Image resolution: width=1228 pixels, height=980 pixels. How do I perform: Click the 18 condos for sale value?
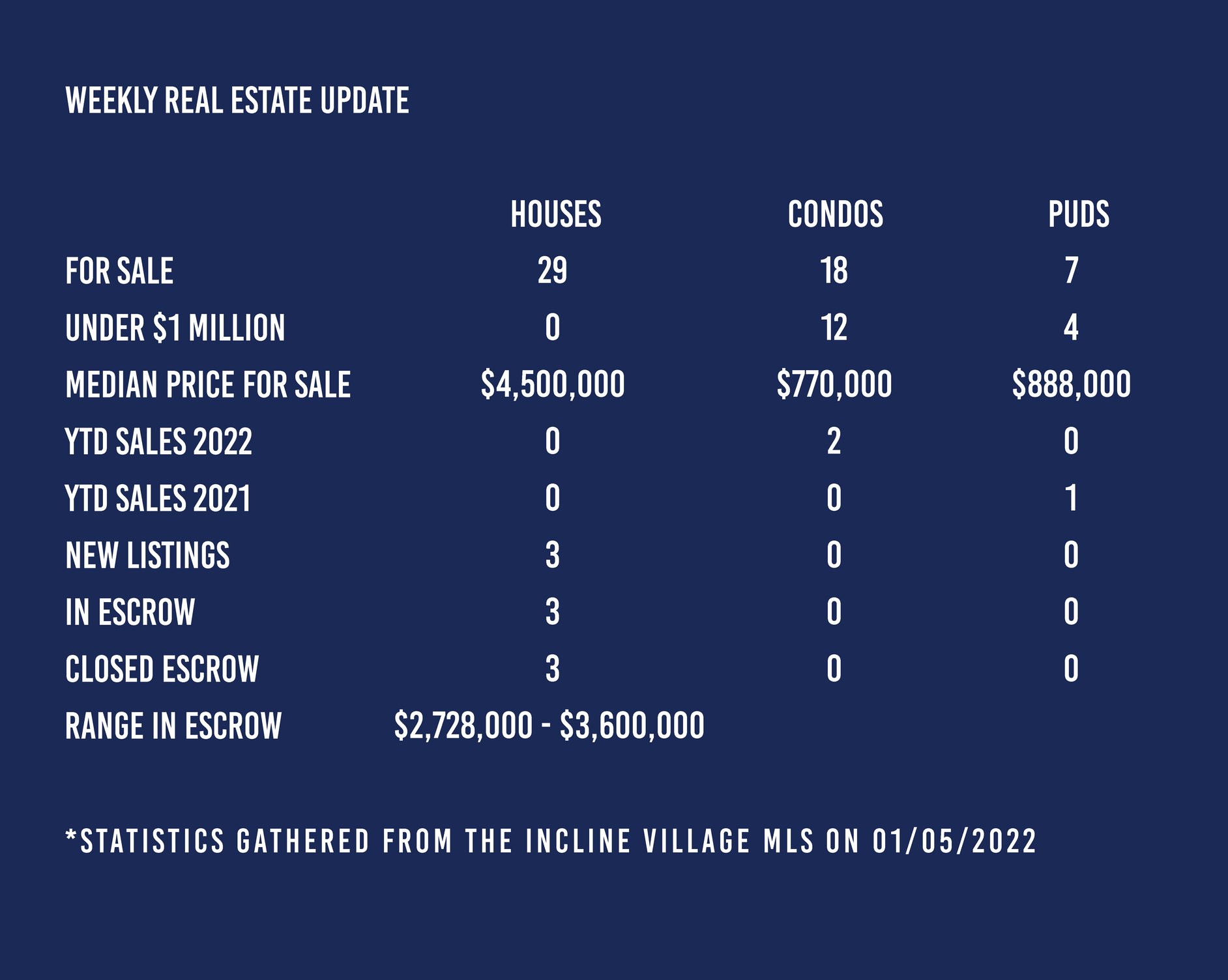click(834, 271)
